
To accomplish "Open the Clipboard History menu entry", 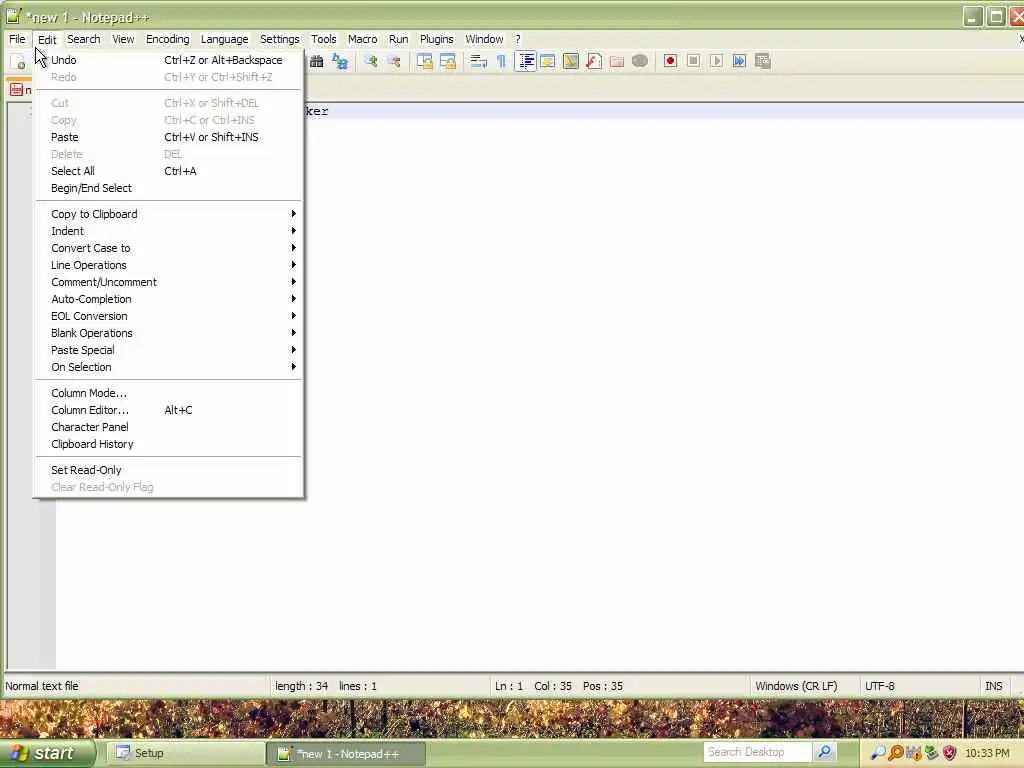I will point(169,444).
